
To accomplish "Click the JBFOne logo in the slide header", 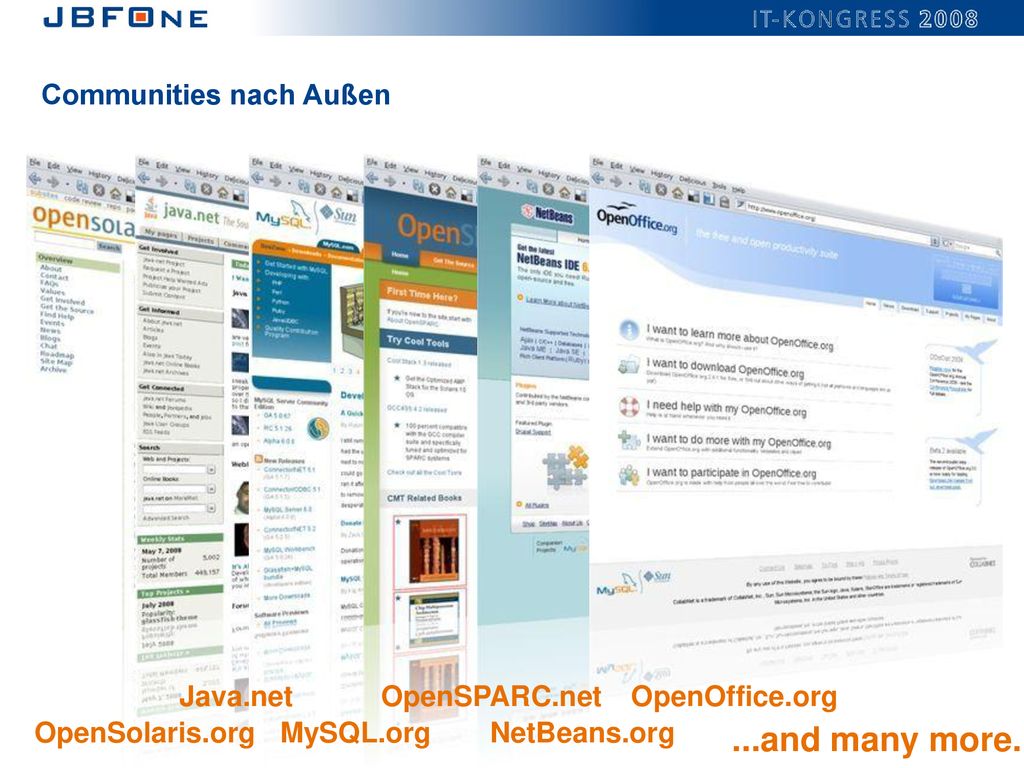I will pos(125,17).
